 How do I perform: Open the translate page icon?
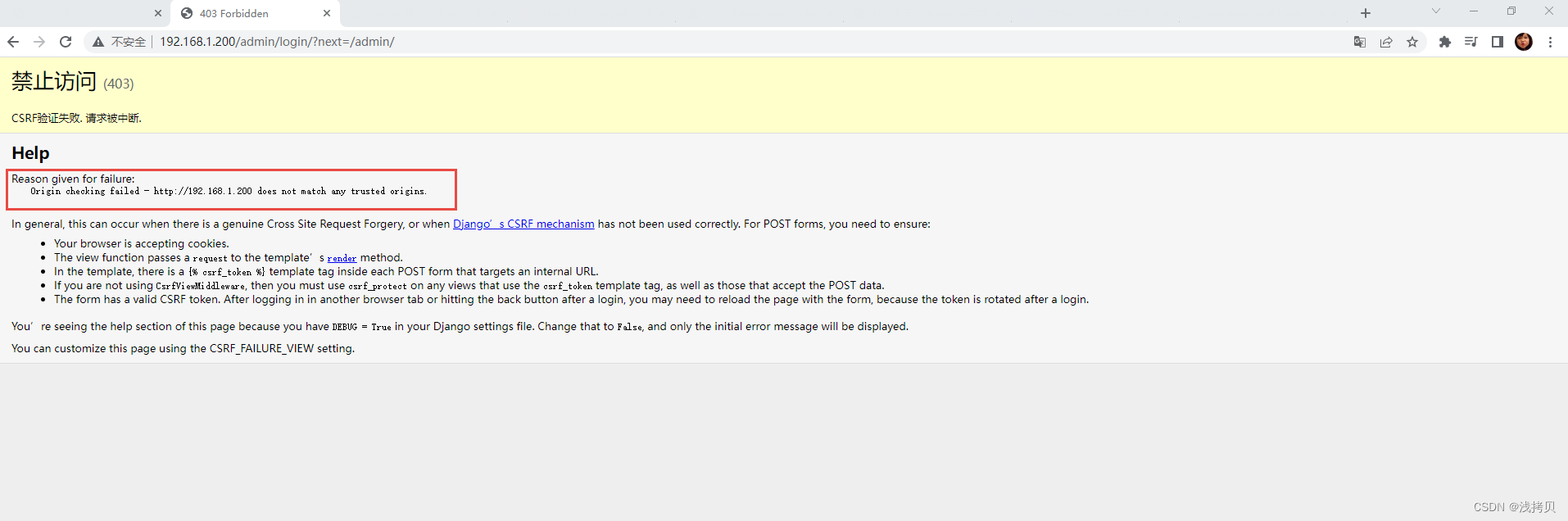1360,42
